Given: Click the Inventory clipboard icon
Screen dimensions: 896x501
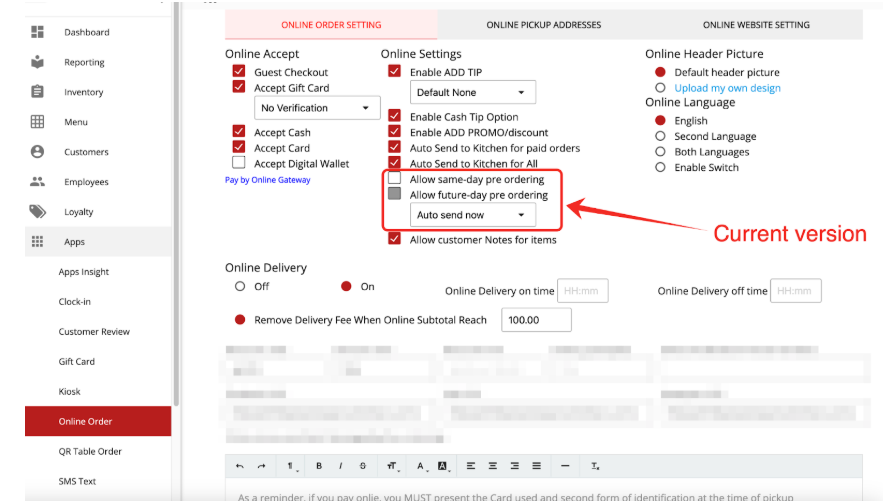Looking at the screenshot, I should [x=37, y=91].
